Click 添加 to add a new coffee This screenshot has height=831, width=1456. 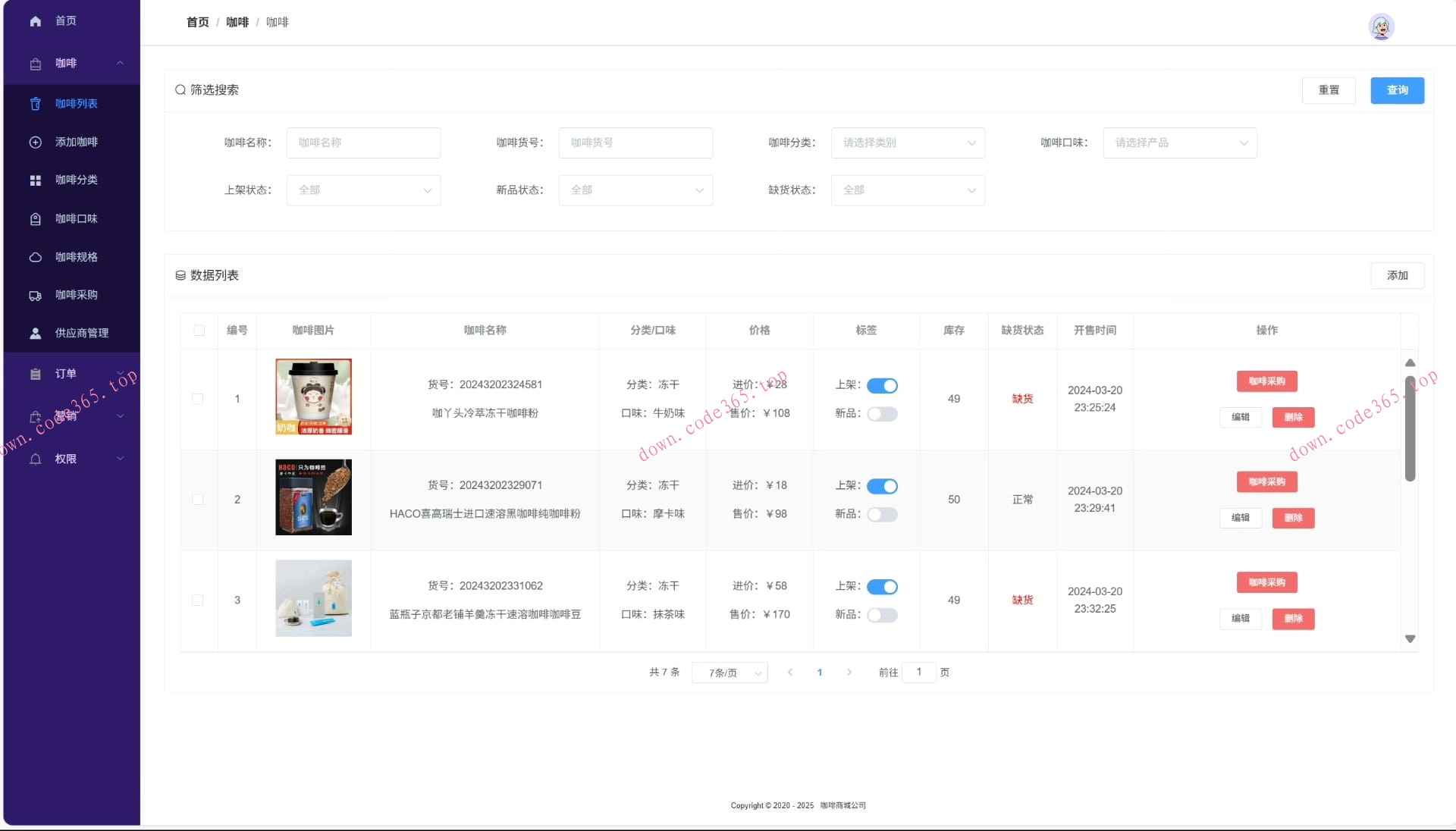click(x=1397, y=275)
